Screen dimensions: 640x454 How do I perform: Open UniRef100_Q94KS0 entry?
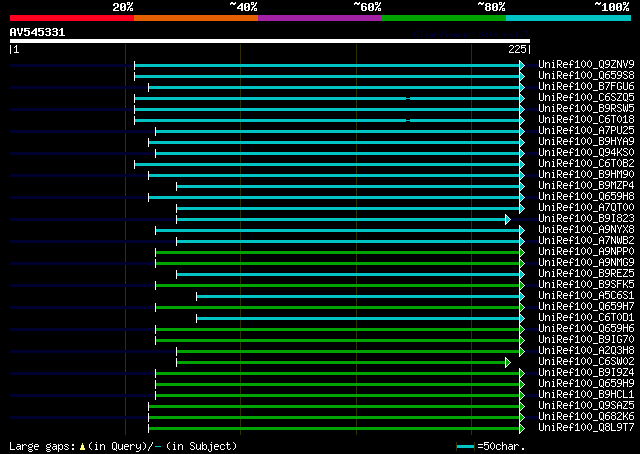point(586,153)
